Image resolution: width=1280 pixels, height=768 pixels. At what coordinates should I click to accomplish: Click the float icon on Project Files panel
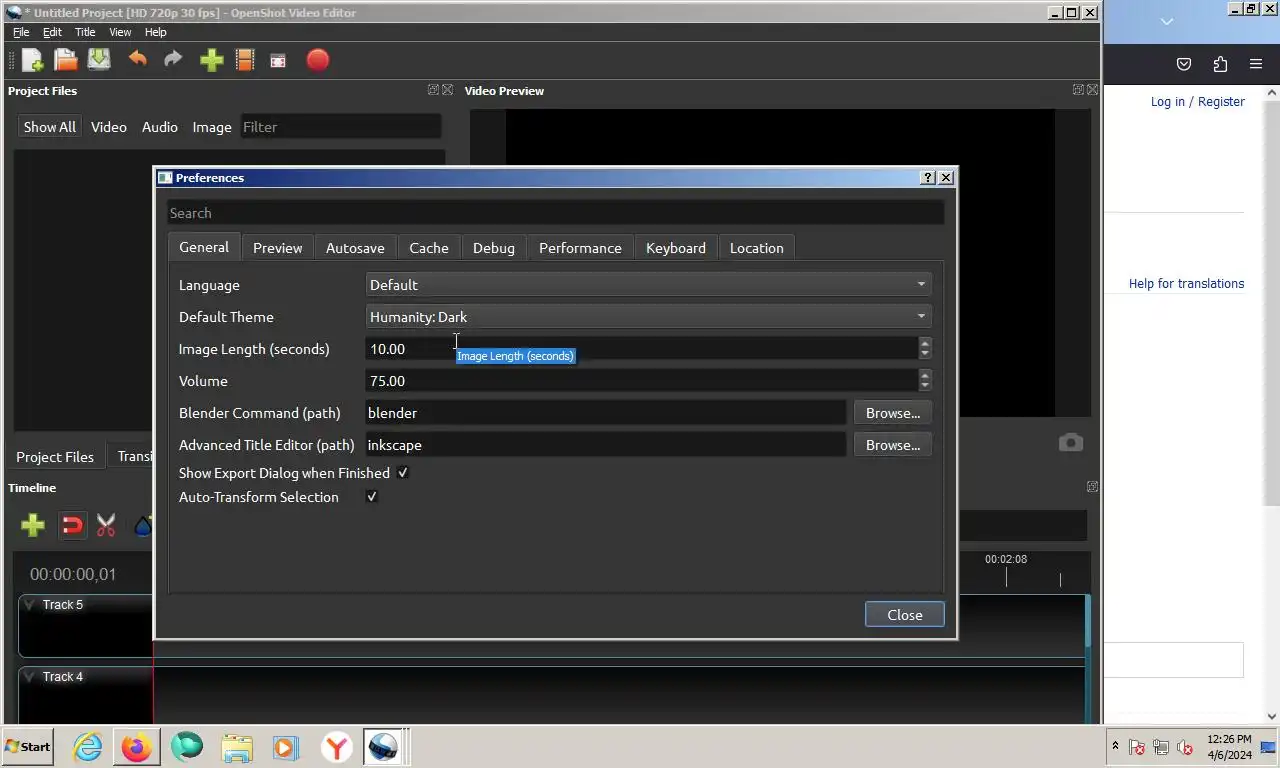pos(433,90)
